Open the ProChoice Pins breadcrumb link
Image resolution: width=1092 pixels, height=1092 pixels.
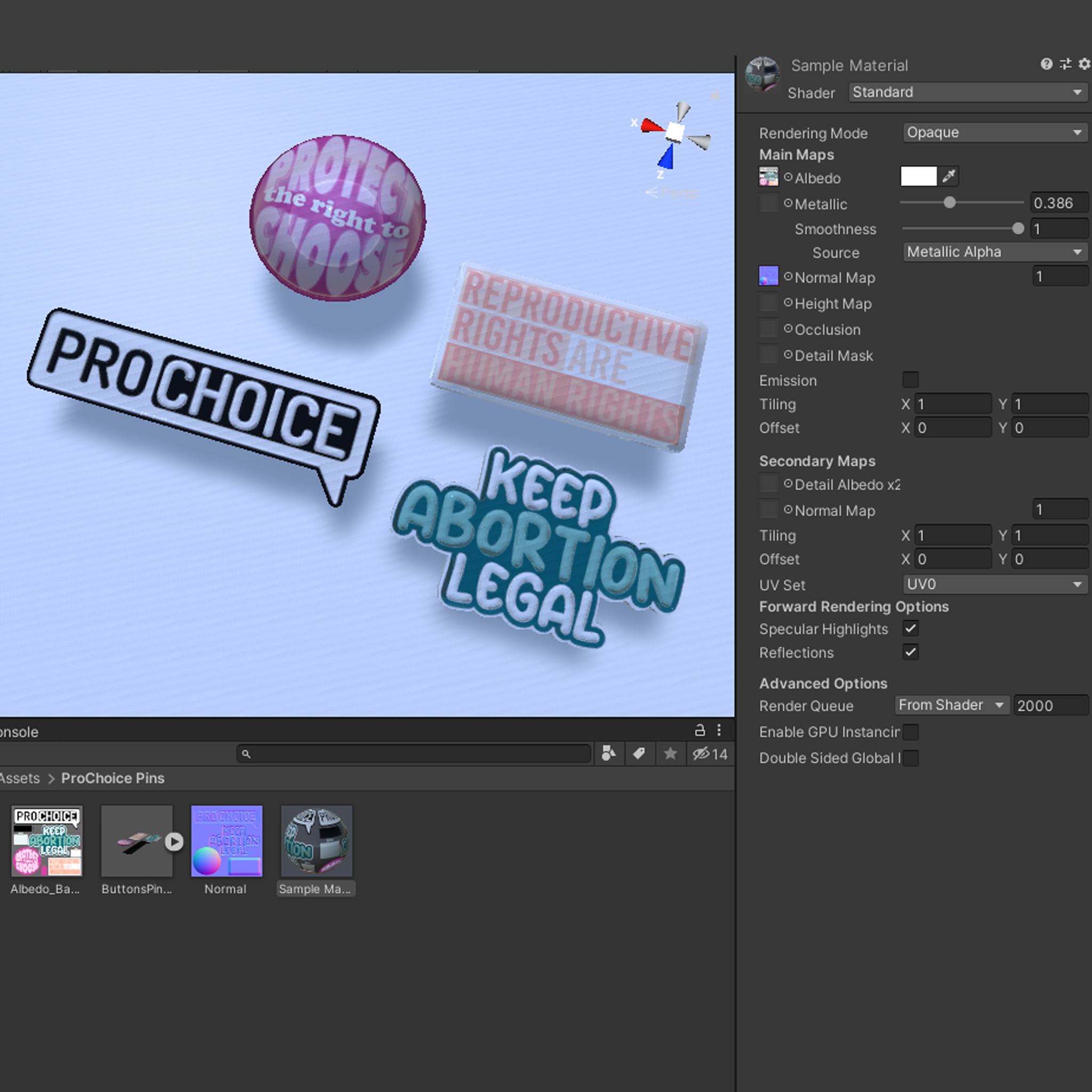113,778
